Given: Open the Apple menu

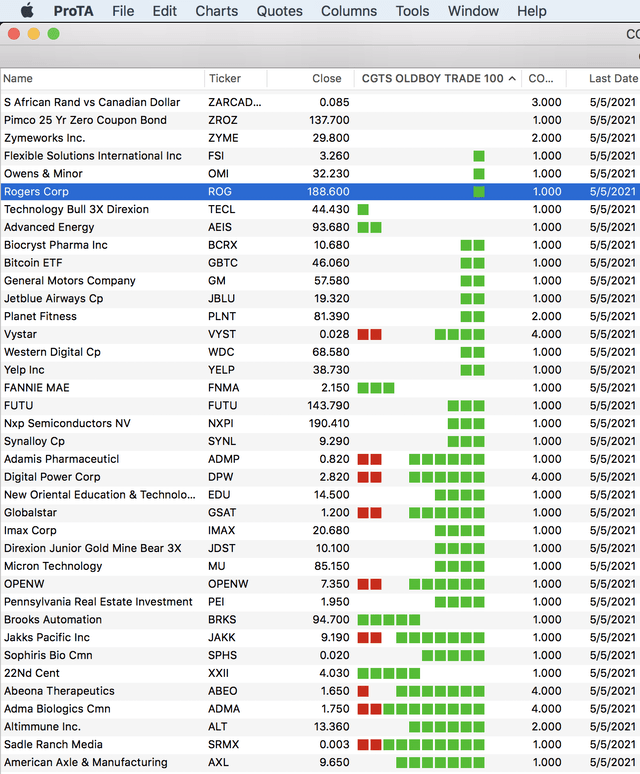Looking at the screenshot, I should pyautogui.click(x=27, y=10).
